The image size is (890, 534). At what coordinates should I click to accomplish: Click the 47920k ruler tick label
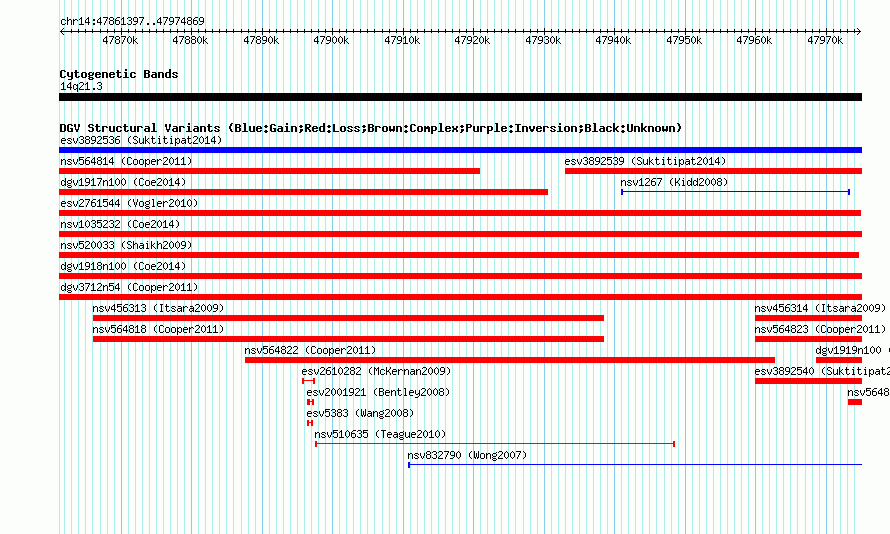pos(472,40)
